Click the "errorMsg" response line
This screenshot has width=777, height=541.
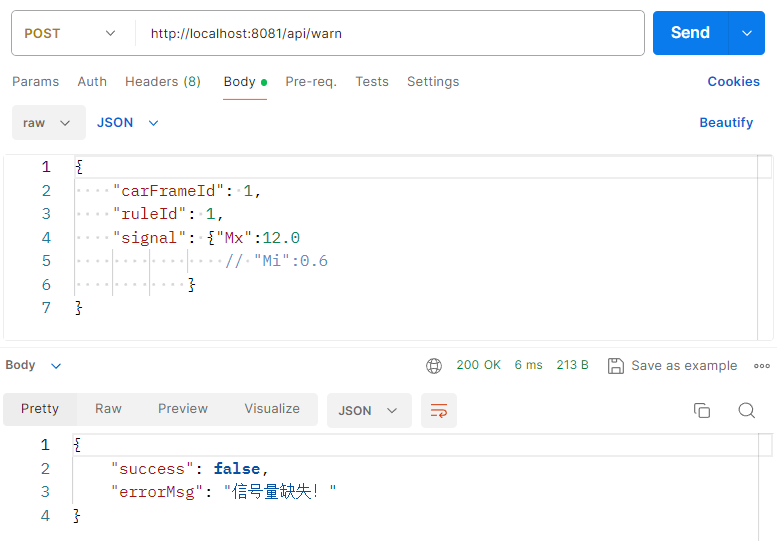point(223,491)
